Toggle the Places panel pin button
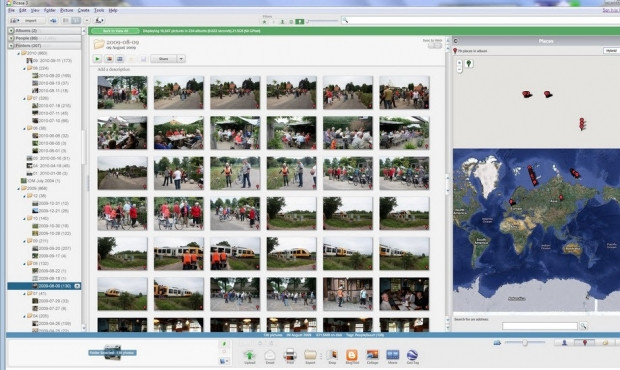The image size is (620, 370). [585, 343]
